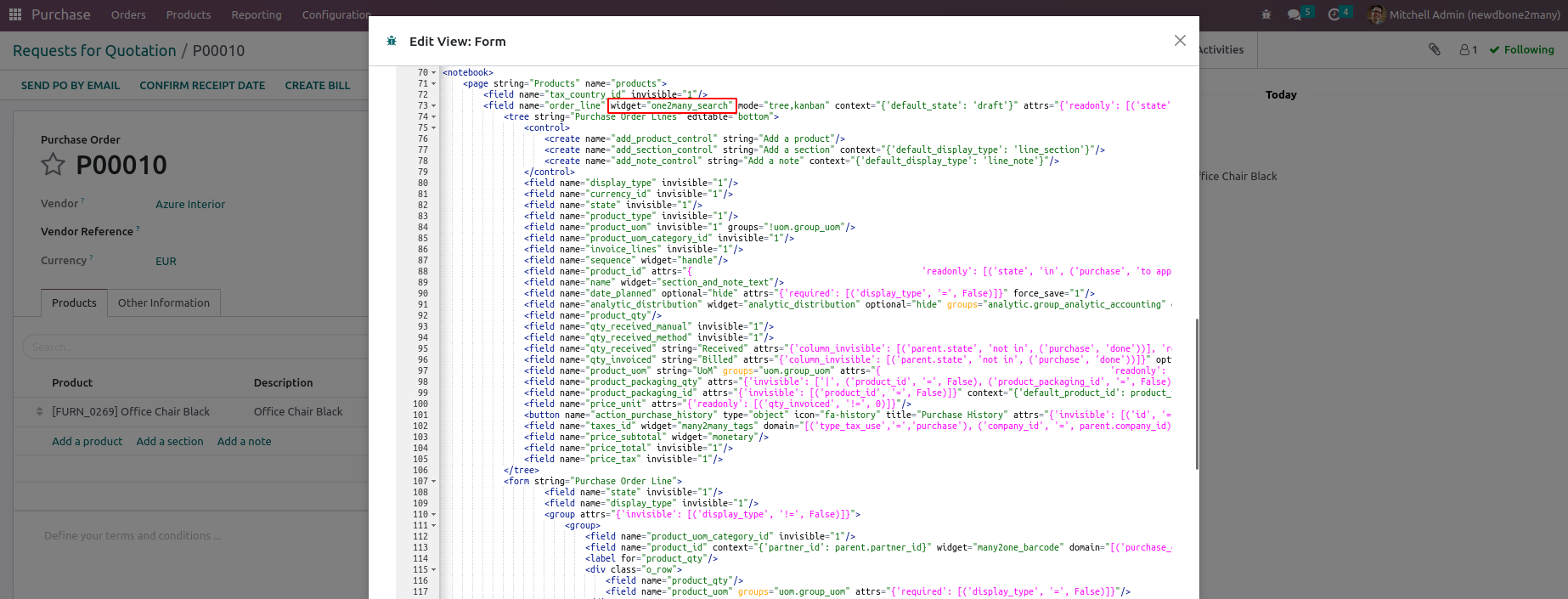Click the paperclip attachments icon
The width and height of the screenshot is (1568, 599).
pyautogui.click(x=1435, y=49)
